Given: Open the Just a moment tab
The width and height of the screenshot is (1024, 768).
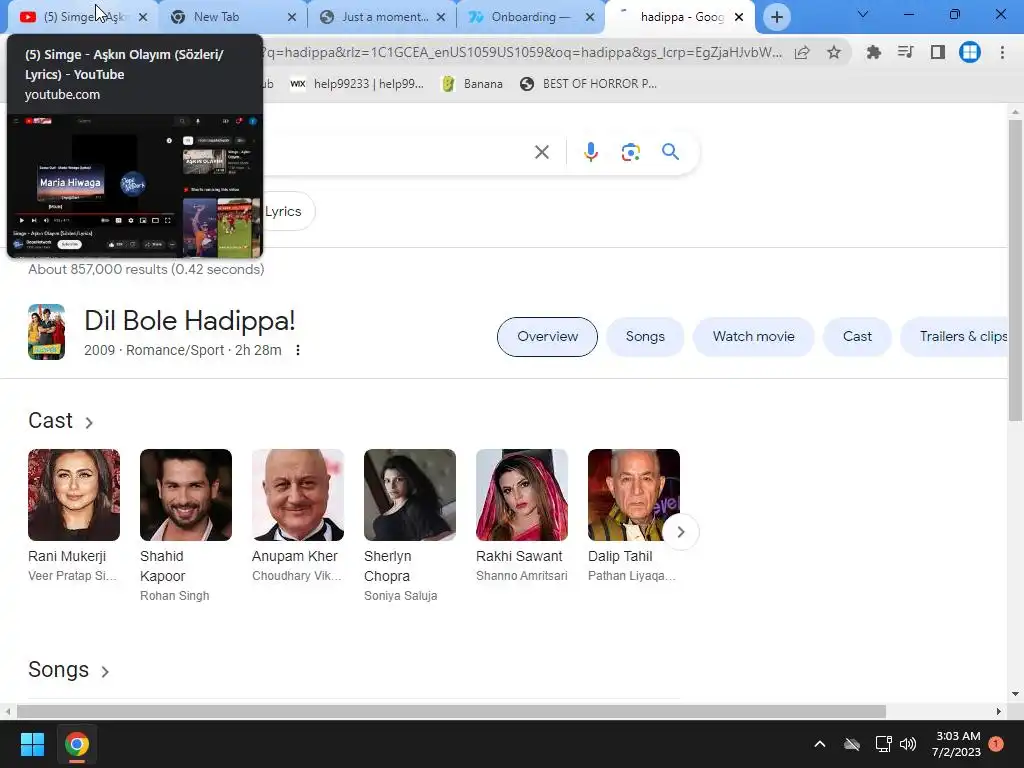Looking at the screenshot, I should point(384,17).
